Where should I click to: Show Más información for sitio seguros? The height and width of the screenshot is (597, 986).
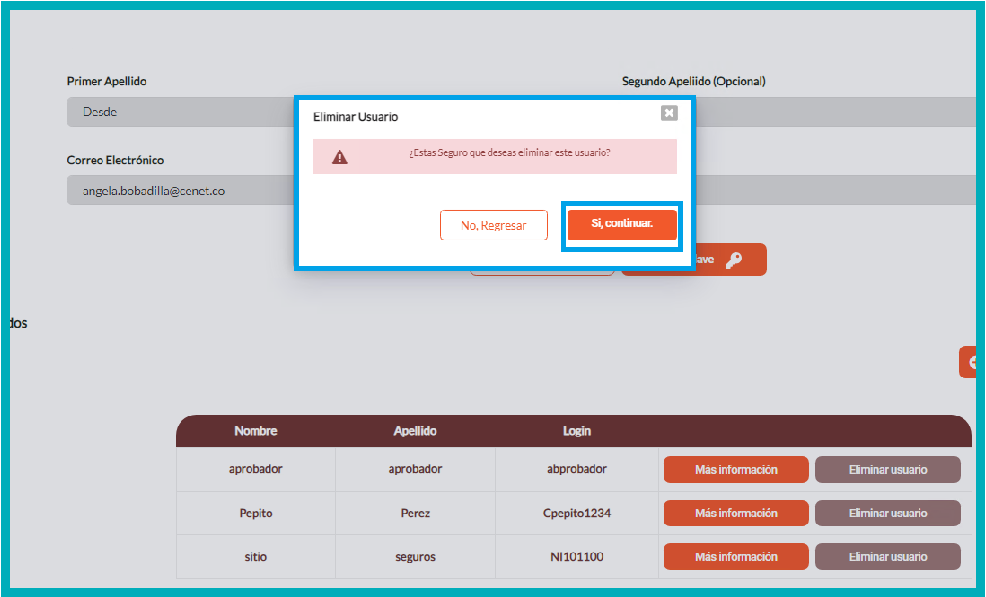click(736, 557)
